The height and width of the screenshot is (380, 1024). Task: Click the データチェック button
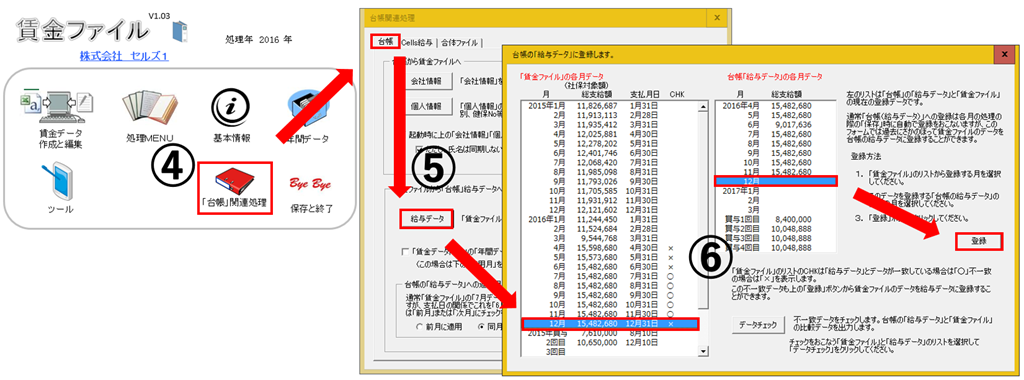coord(758,325)
